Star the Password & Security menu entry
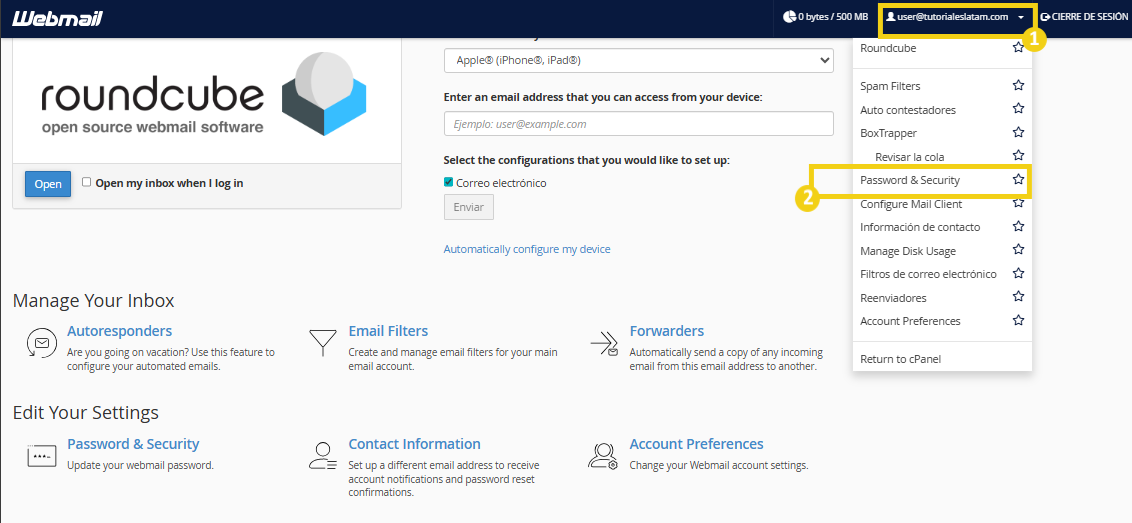The width and height of the screenshot is (1132, 523). pyautogui.click(x=1018, y=179)
